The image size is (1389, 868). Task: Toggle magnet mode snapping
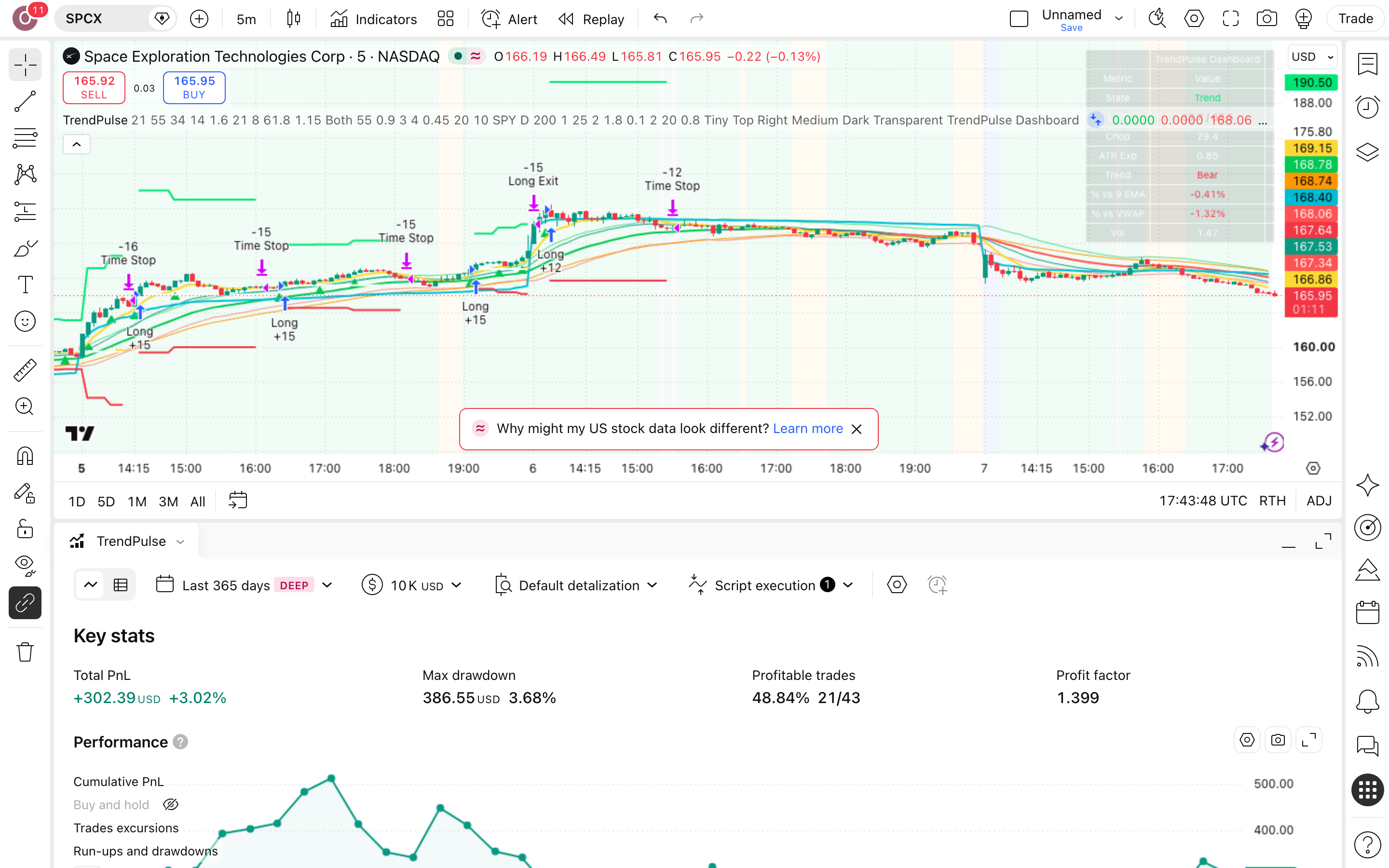point(25,456)
